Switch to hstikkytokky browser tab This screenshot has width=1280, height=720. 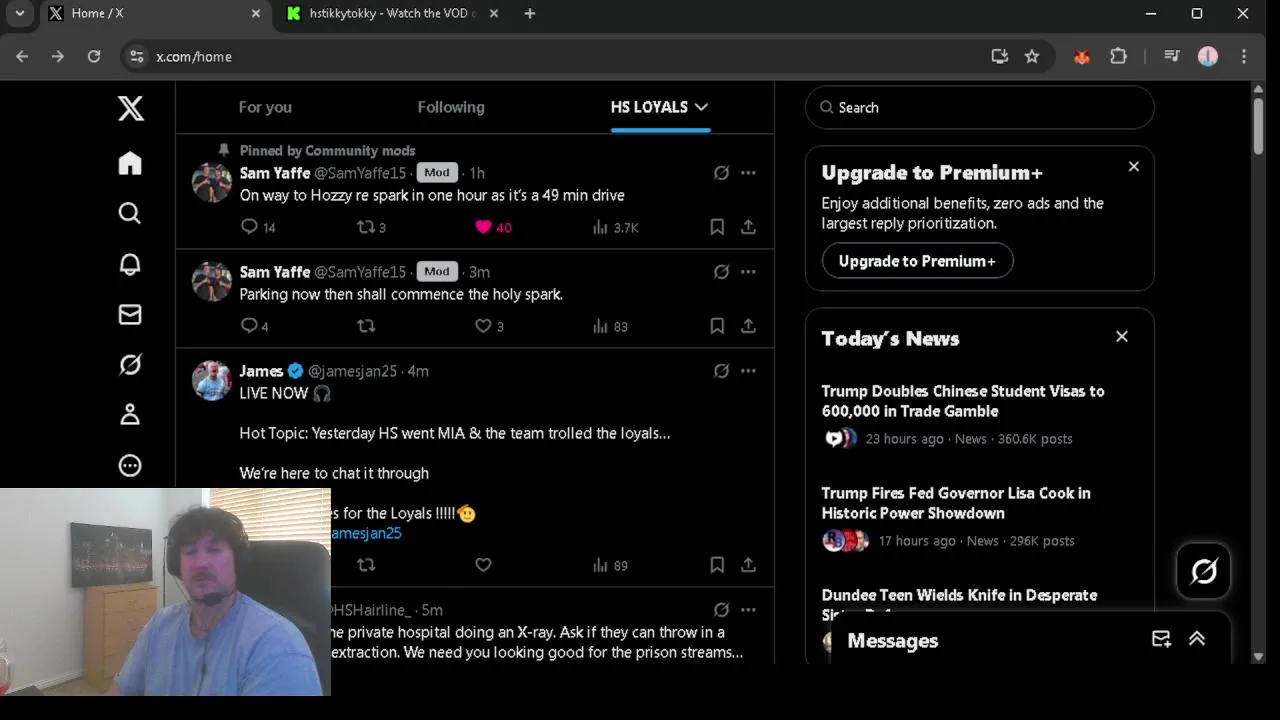(x=391, y=14)
